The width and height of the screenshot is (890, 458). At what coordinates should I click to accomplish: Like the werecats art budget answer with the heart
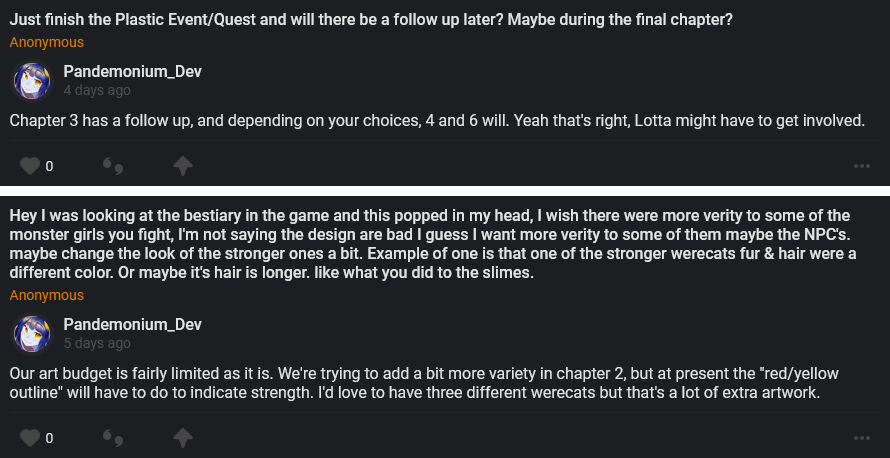[30, 438]
